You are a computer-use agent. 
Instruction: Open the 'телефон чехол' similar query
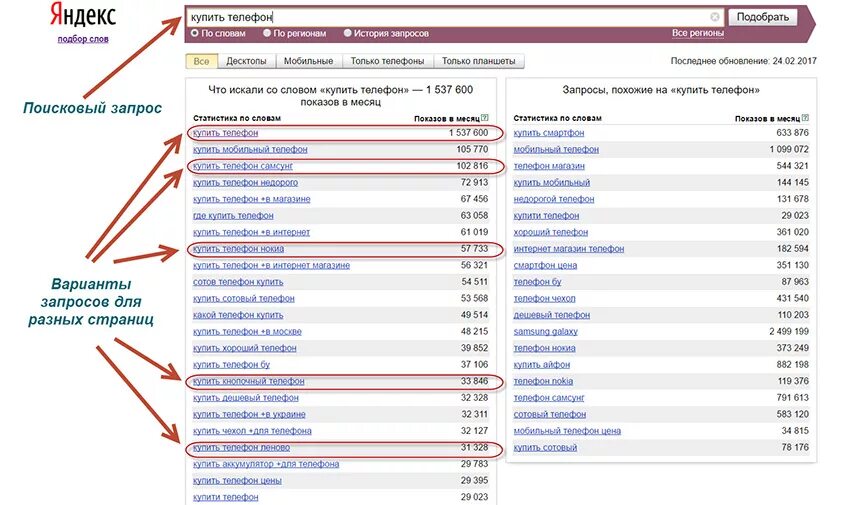click(x=544, y=299)
